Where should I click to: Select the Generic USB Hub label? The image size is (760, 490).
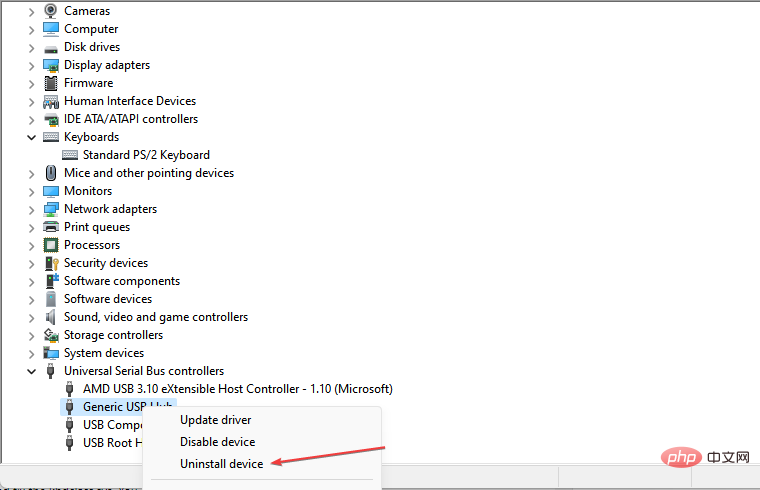[127, 407]
